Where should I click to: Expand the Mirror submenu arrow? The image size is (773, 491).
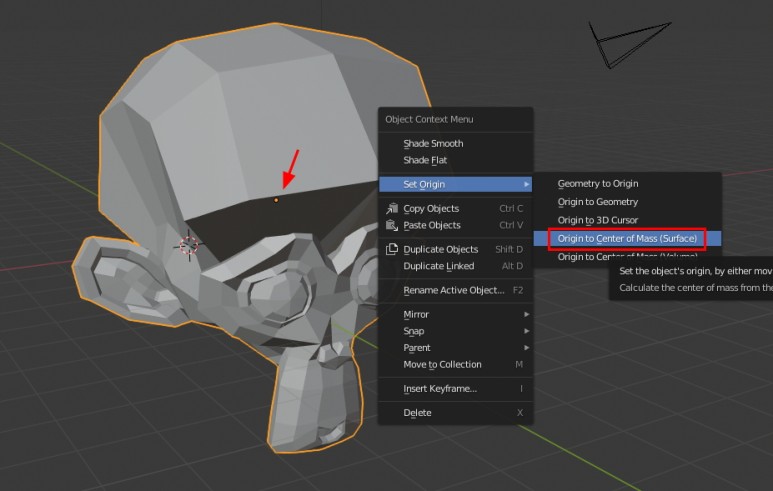pyautogui.click(x=527, y=315)
